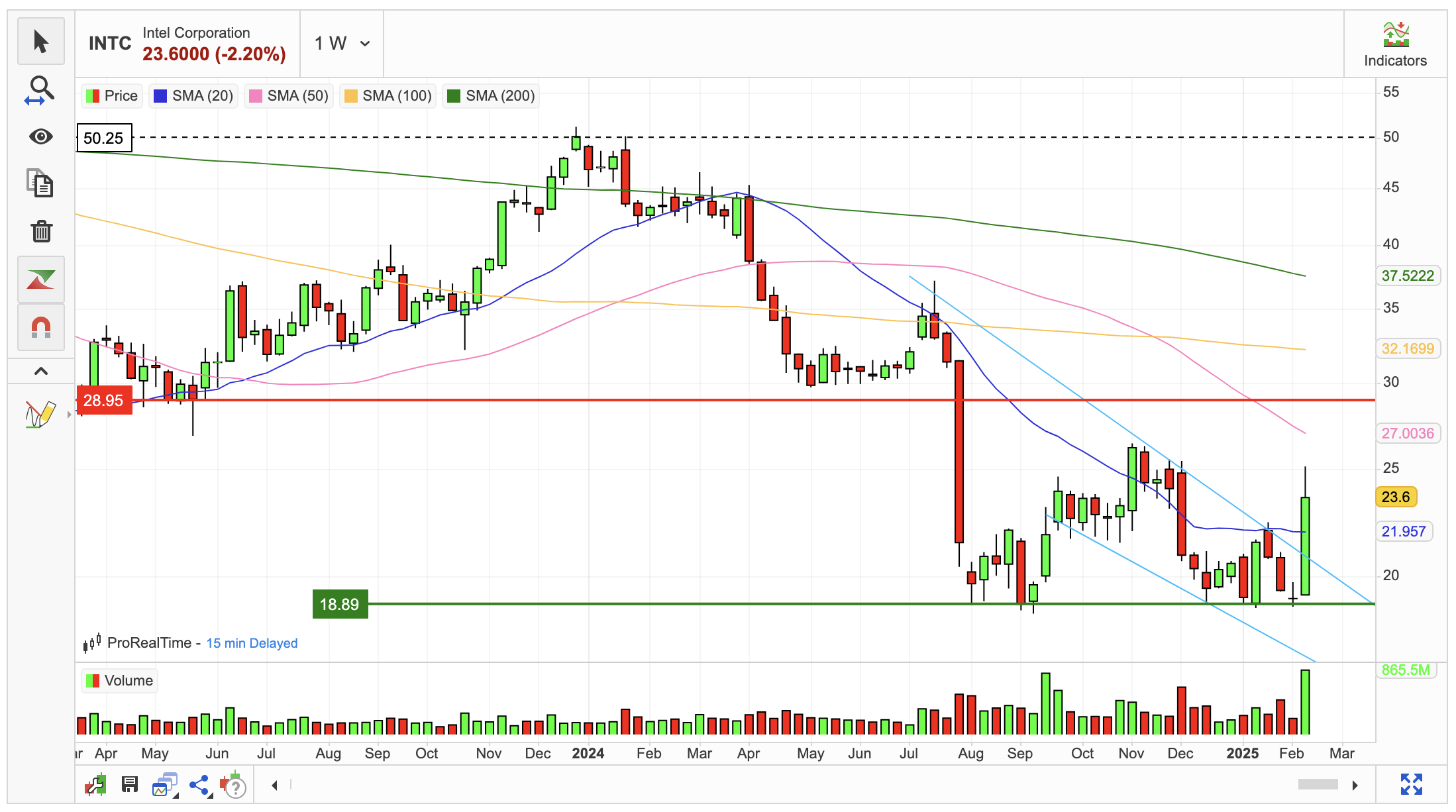The image size is (1456, 812).
Task: Click the 2024 label on the time axis
Action: [x=588, y=754]
